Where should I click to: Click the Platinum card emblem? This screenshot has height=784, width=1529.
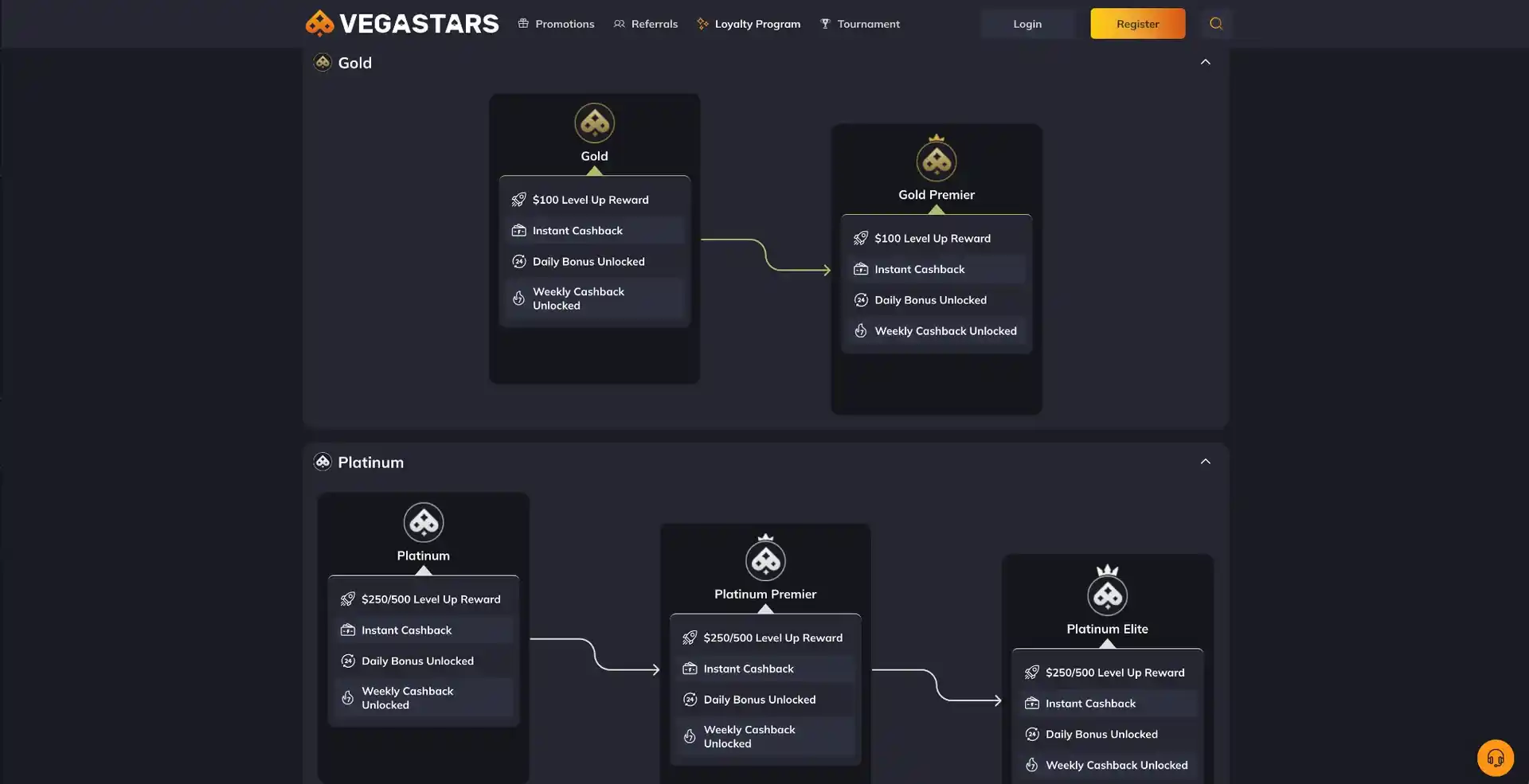tap(423, 523)
